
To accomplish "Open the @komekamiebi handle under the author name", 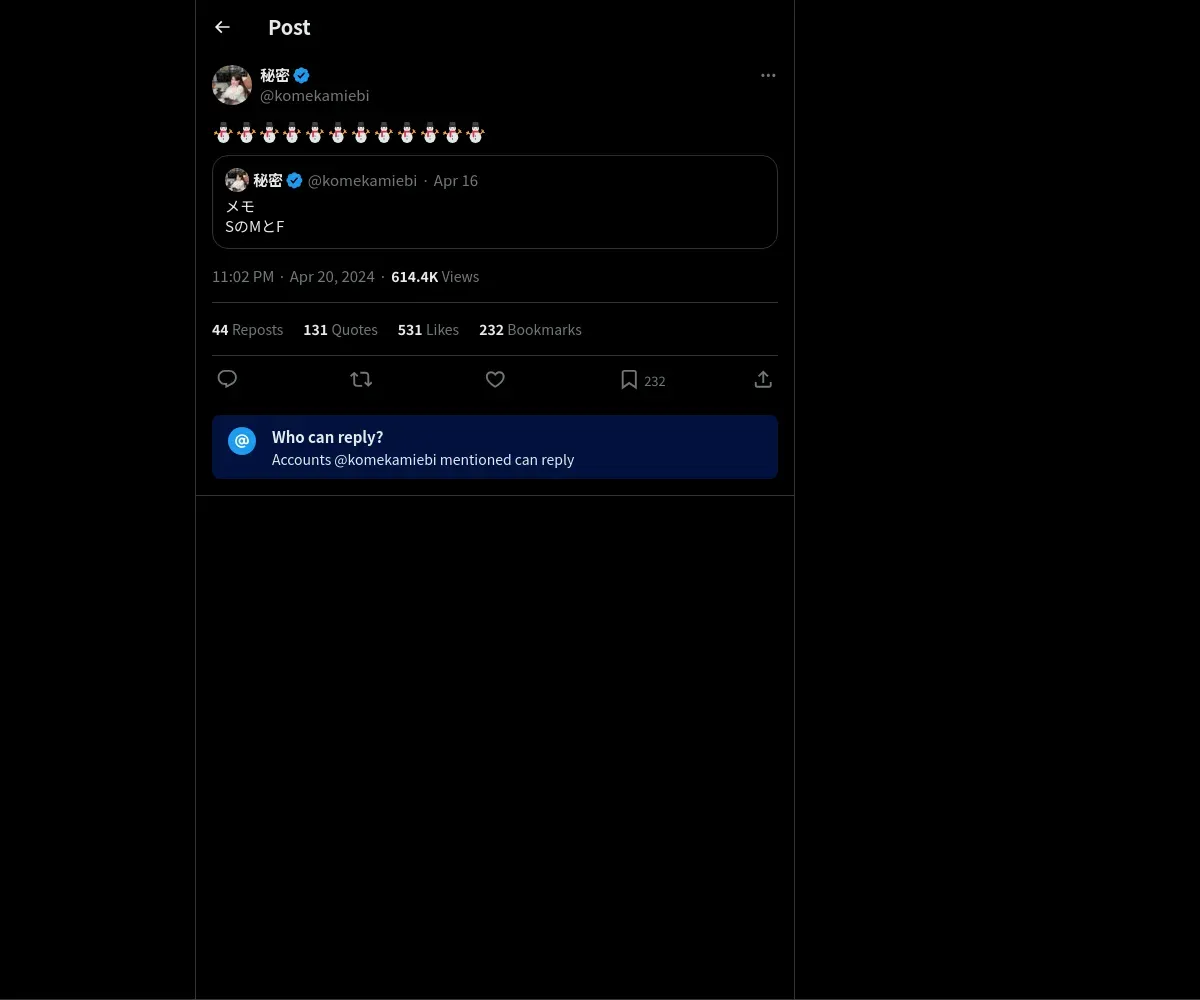I will 315,95.
